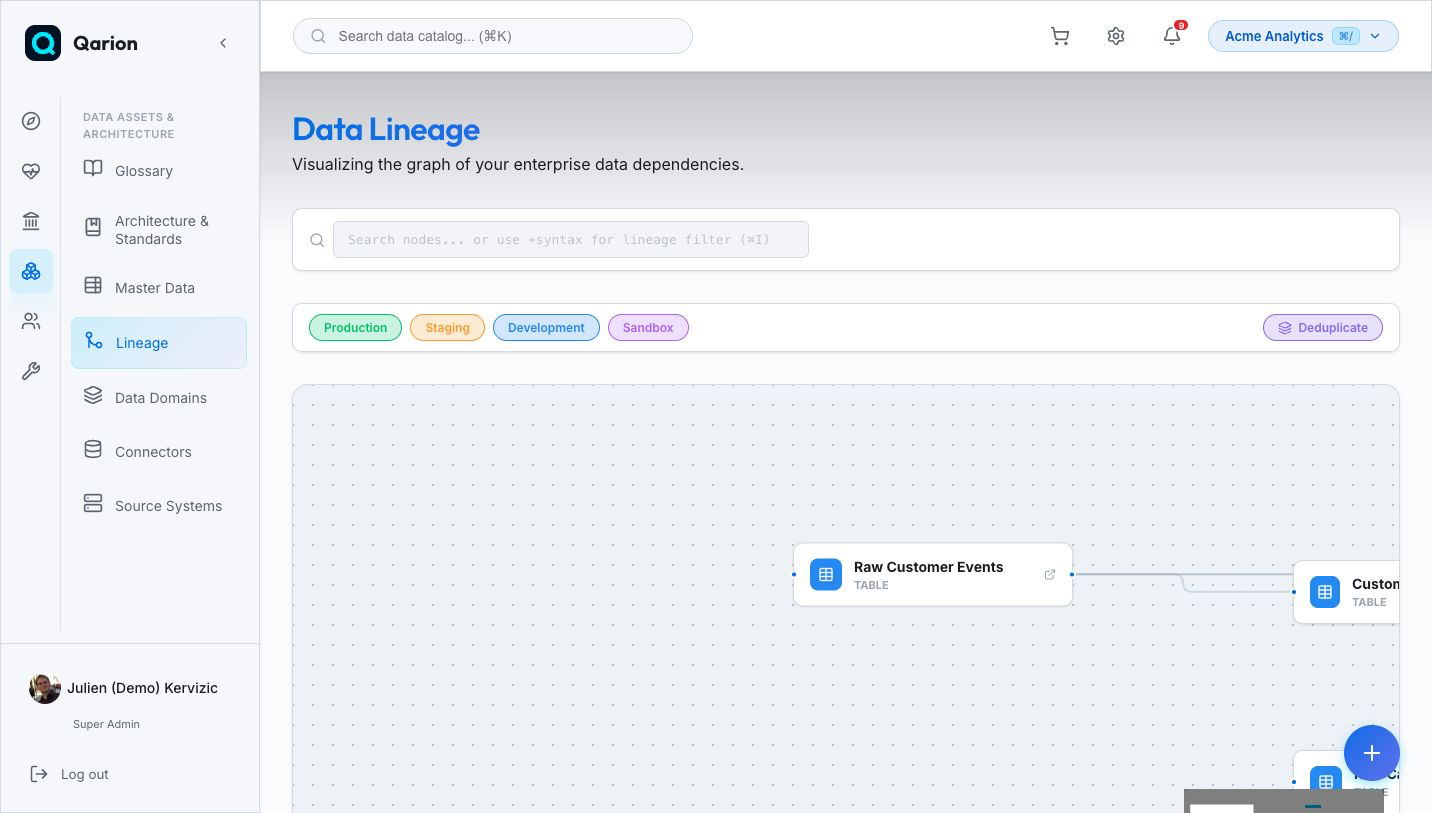Select the Raw Customer Events node
Viewport: 1432px width, 813px height.
pyautogui.click(x=933, y=575)
